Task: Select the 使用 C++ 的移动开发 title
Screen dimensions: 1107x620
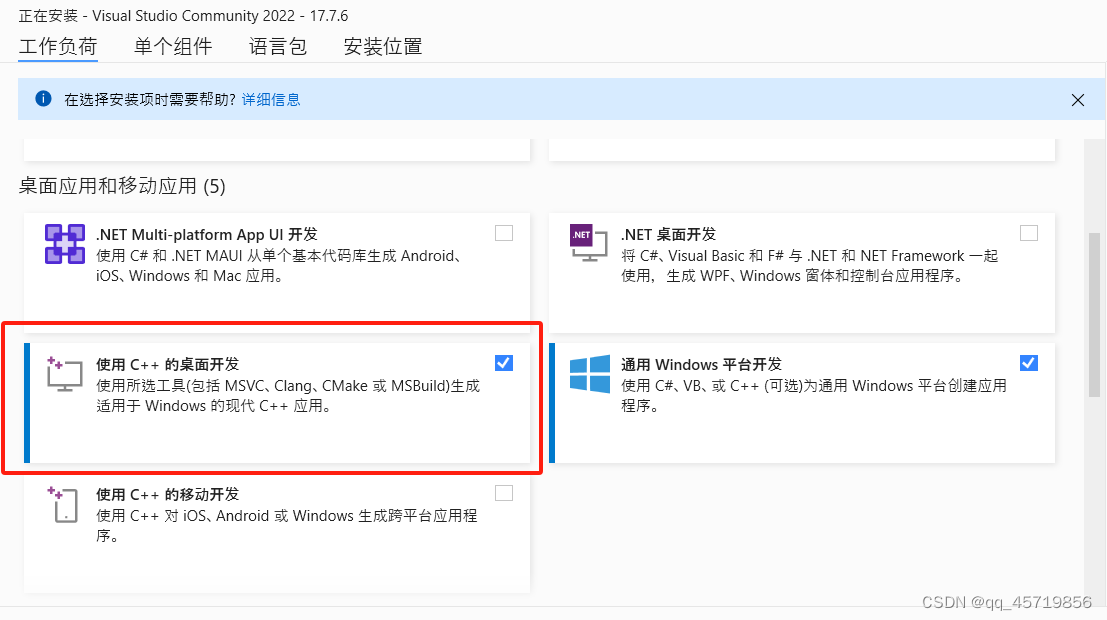Action: (167, 494)
